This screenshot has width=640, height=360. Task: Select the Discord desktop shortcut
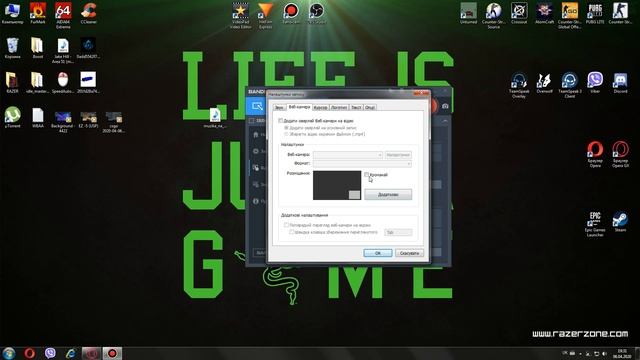620,82
